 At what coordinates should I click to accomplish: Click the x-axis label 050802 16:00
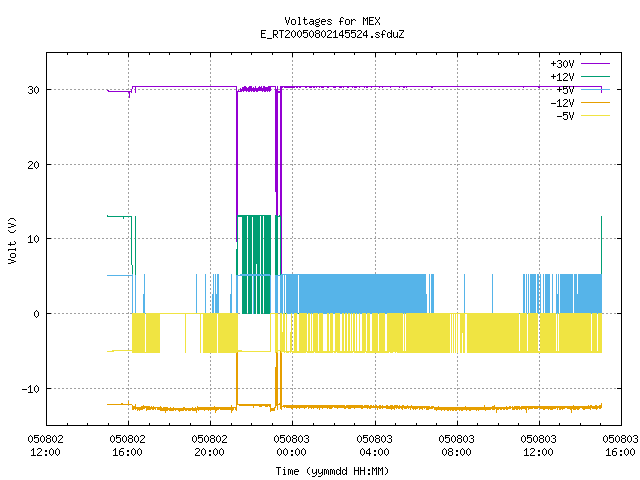(127, 446)
